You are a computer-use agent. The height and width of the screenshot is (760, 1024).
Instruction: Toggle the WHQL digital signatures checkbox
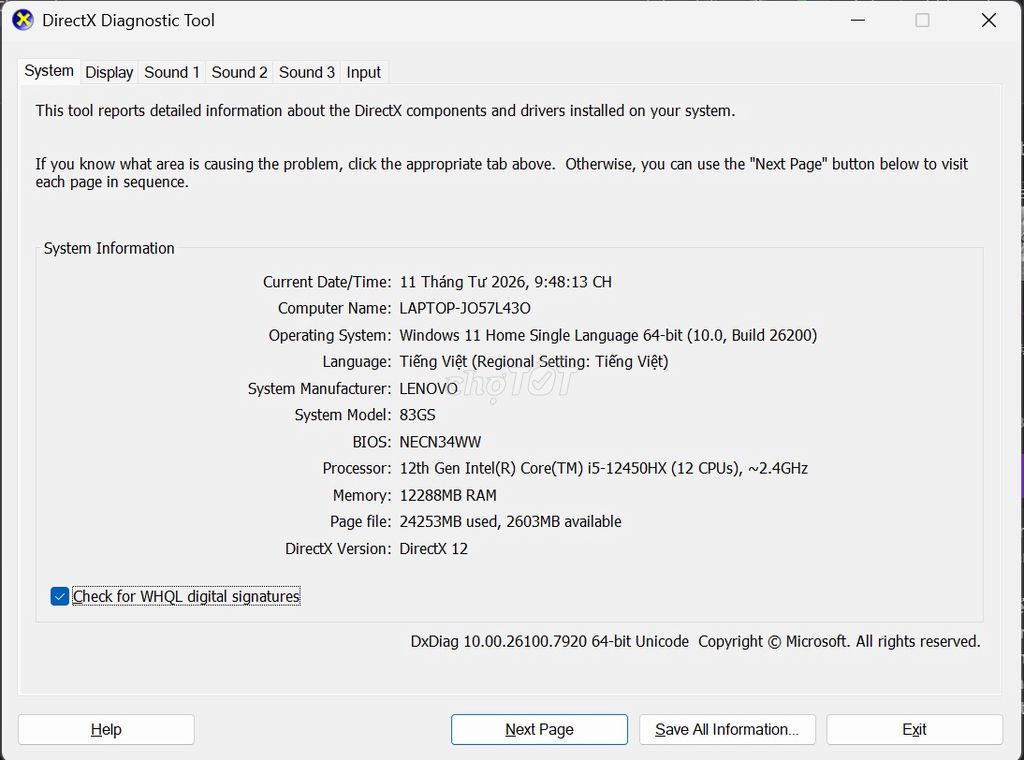pos(60,597)
